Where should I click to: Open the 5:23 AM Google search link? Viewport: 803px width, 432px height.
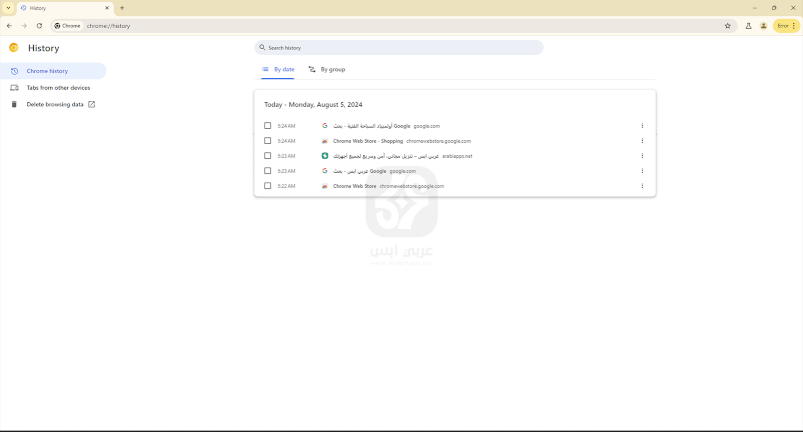coord(360,171)
